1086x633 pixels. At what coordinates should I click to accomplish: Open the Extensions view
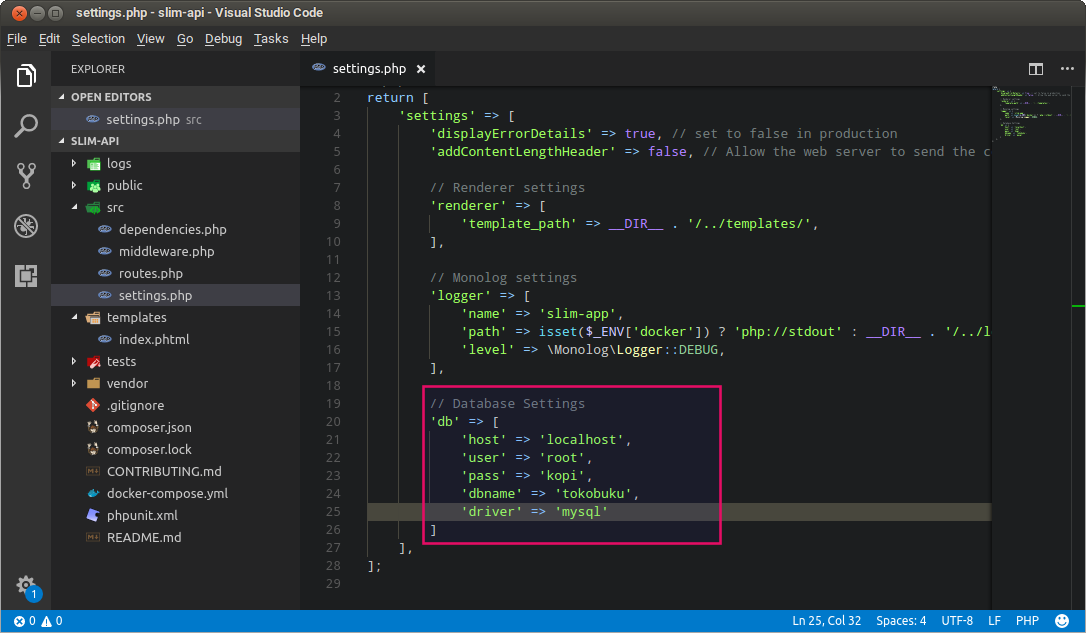point(26,276)
